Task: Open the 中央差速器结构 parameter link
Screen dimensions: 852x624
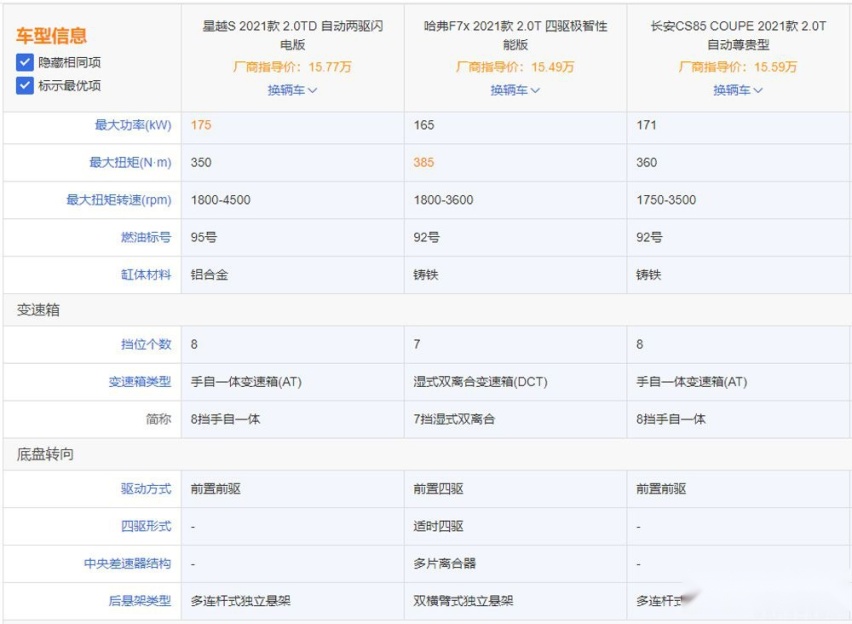Action: 128,563
